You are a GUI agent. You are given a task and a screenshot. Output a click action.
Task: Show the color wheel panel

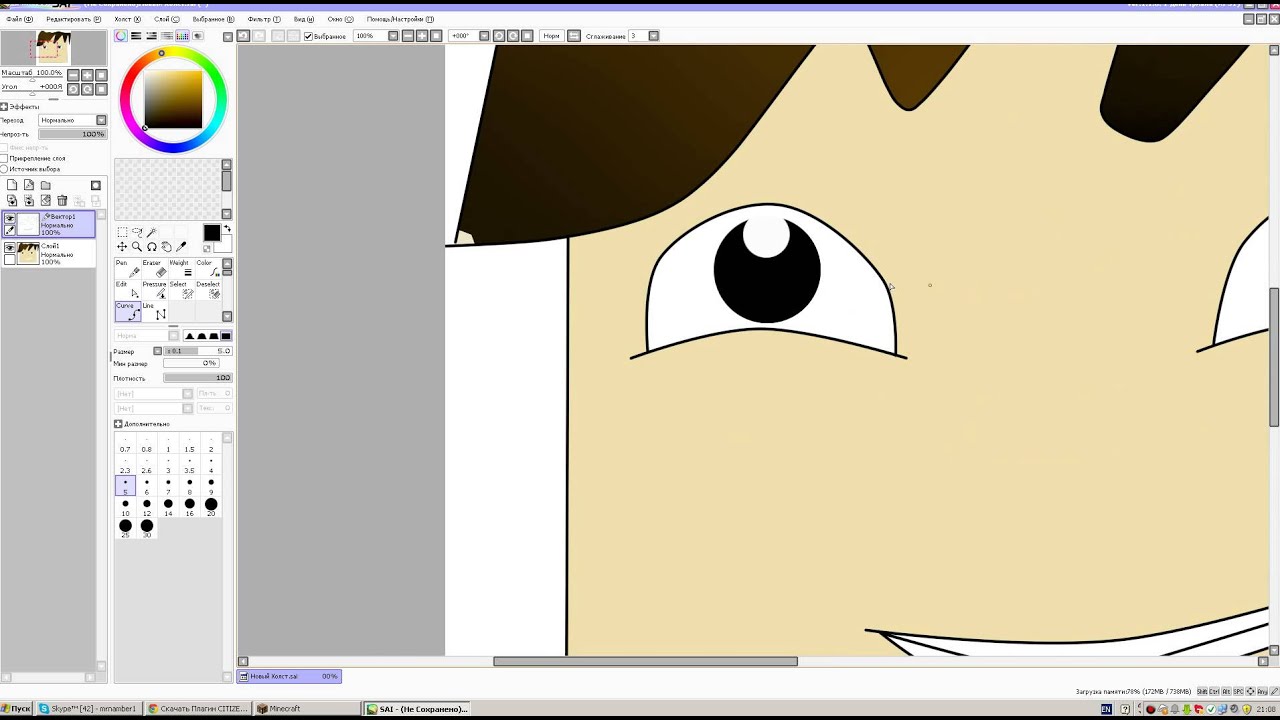[121, 36]
